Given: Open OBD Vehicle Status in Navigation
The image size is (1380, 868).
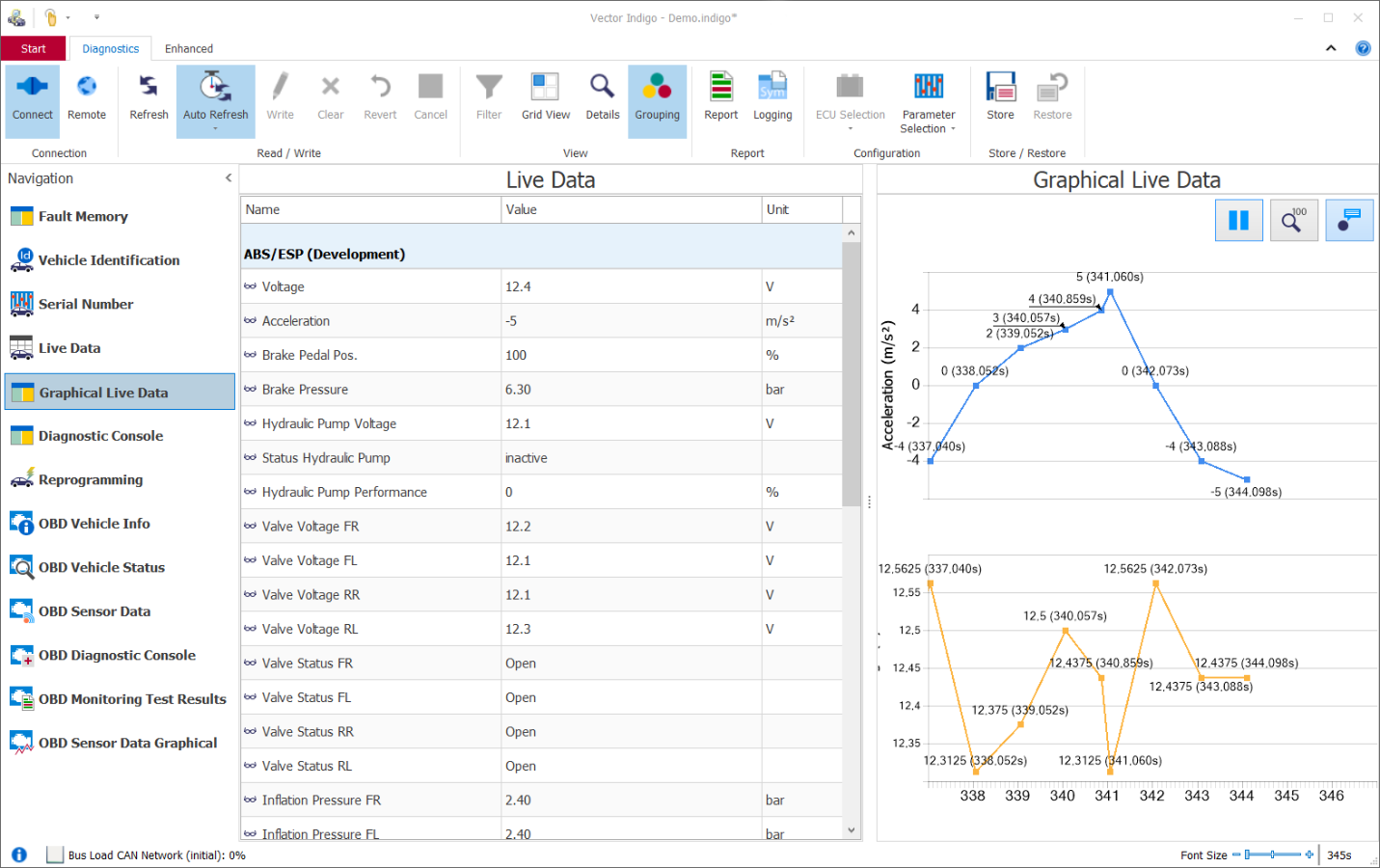Looking at the screenshot, I should point(120,567).
